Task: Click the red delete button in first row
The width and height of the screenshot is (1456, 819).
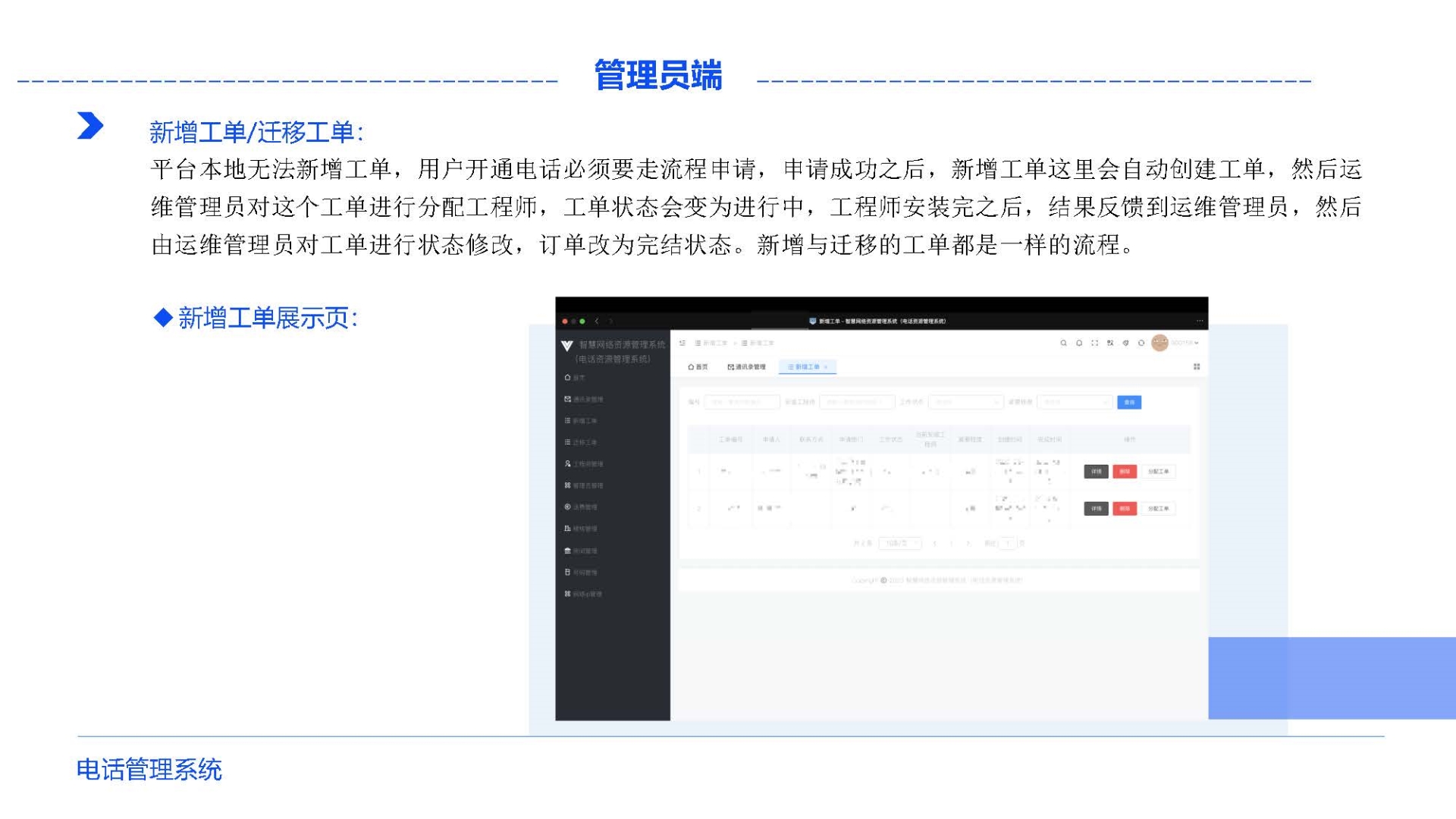Action: pos(1125,472)
